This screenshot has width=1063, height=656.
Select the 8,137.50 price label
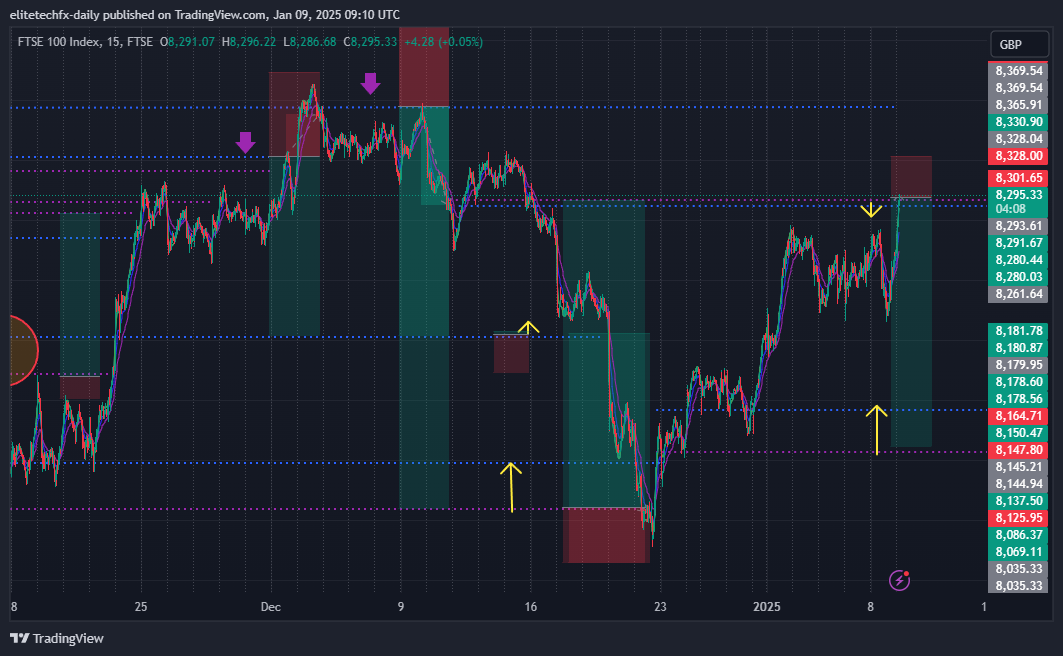(x=1018, y=500)
